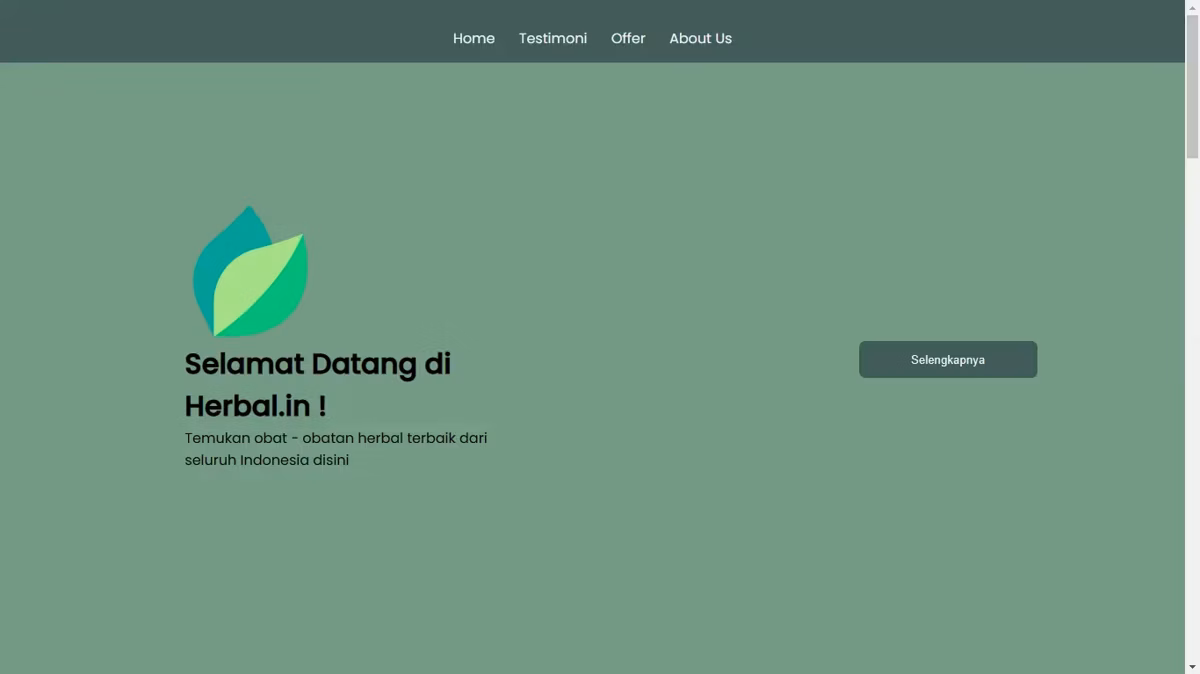Go to the Testimoni section

(x=553, y=38)
